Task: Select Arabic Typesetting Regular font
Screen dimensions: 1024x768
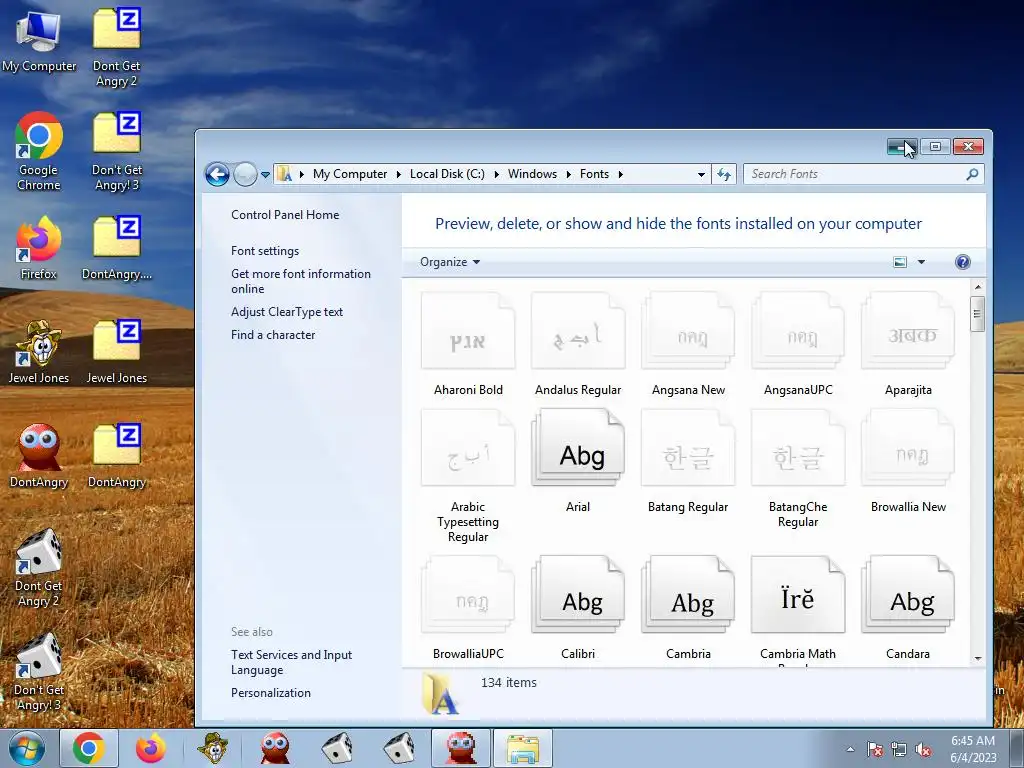Action: (468, 448)
